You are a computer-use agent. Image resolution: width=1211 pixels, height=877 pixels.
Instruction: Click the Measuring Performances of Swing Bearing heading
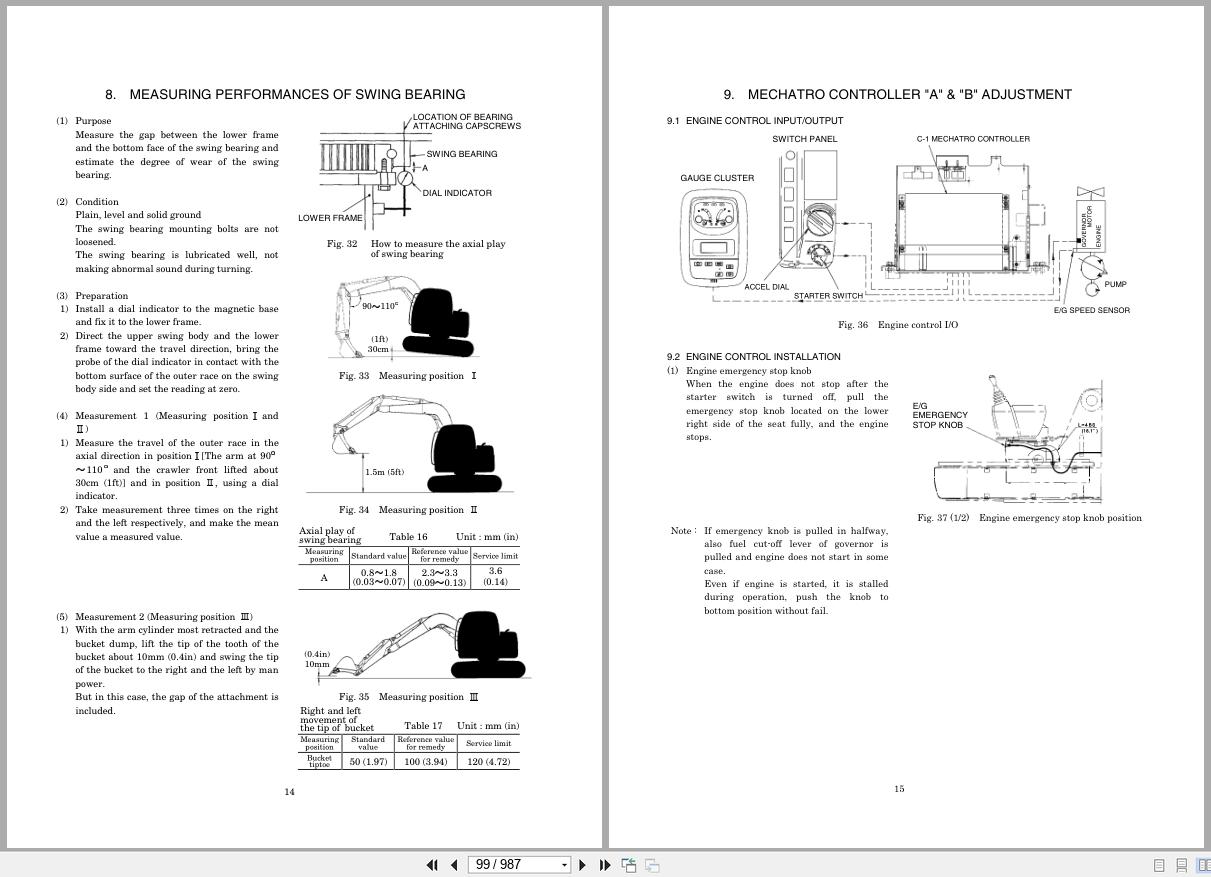pos(285,95)
